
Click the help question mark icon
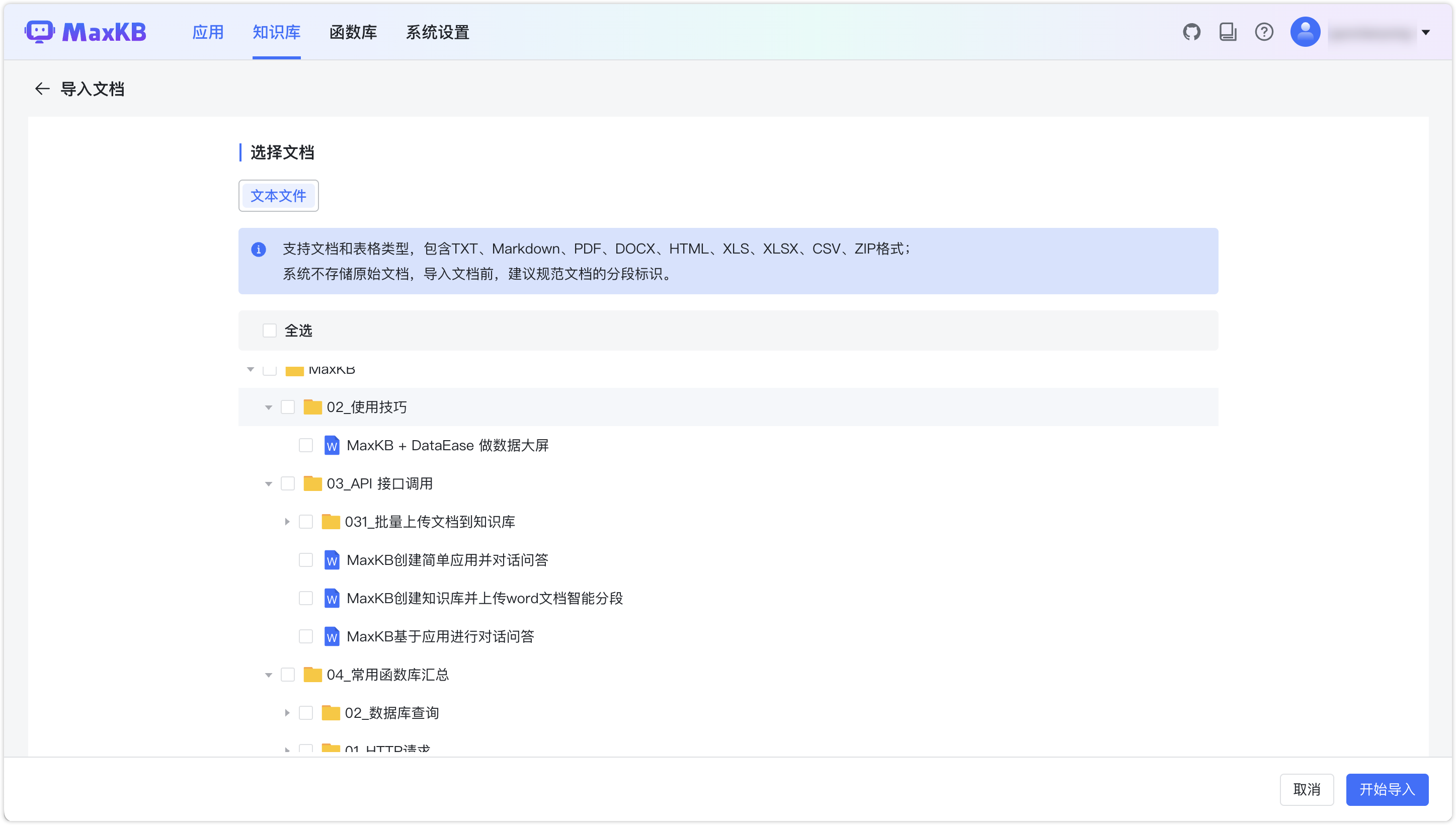click(x=1263, y=32)
